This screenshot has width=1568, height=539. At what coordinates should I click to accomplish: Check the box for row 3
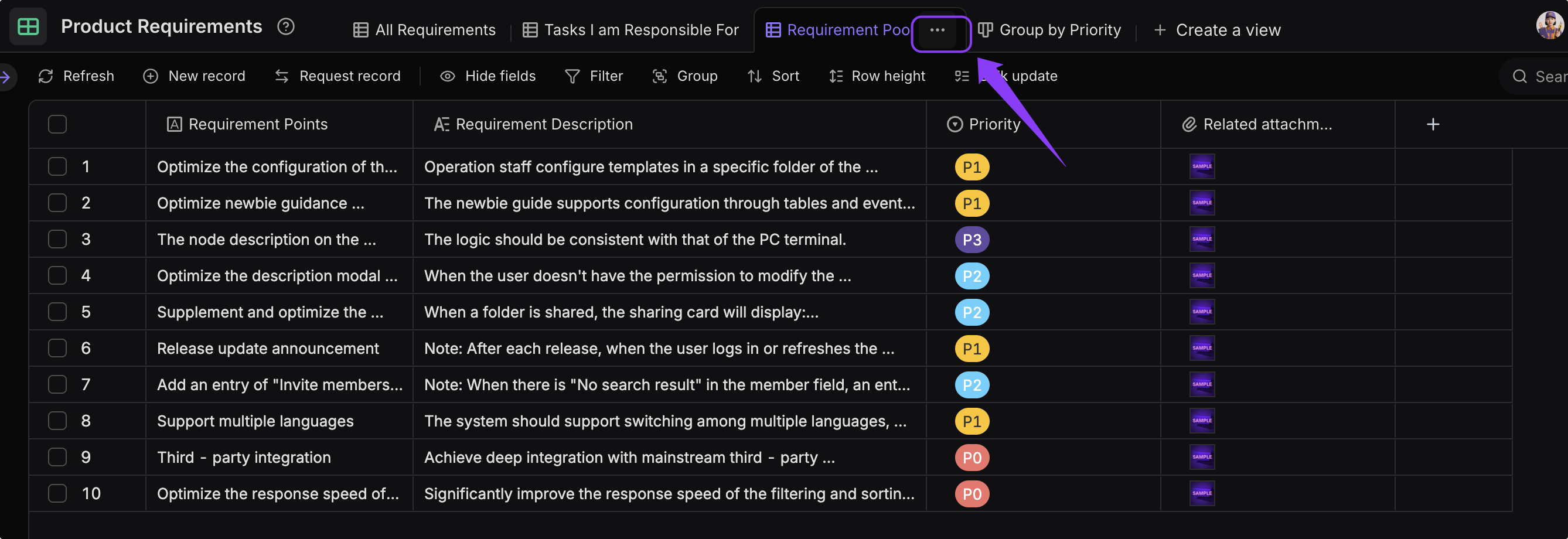[x=57, y=239]
